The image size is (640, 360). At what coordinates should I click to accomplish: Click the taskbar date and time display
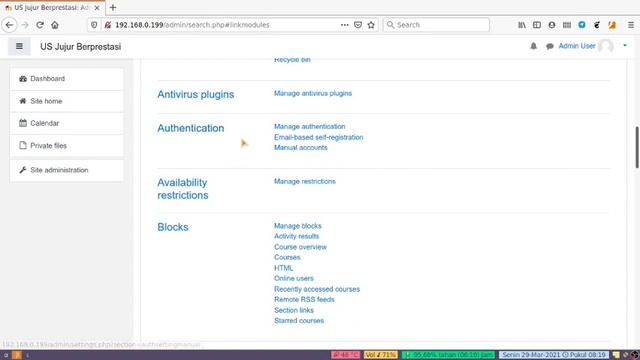coord(554,355)
